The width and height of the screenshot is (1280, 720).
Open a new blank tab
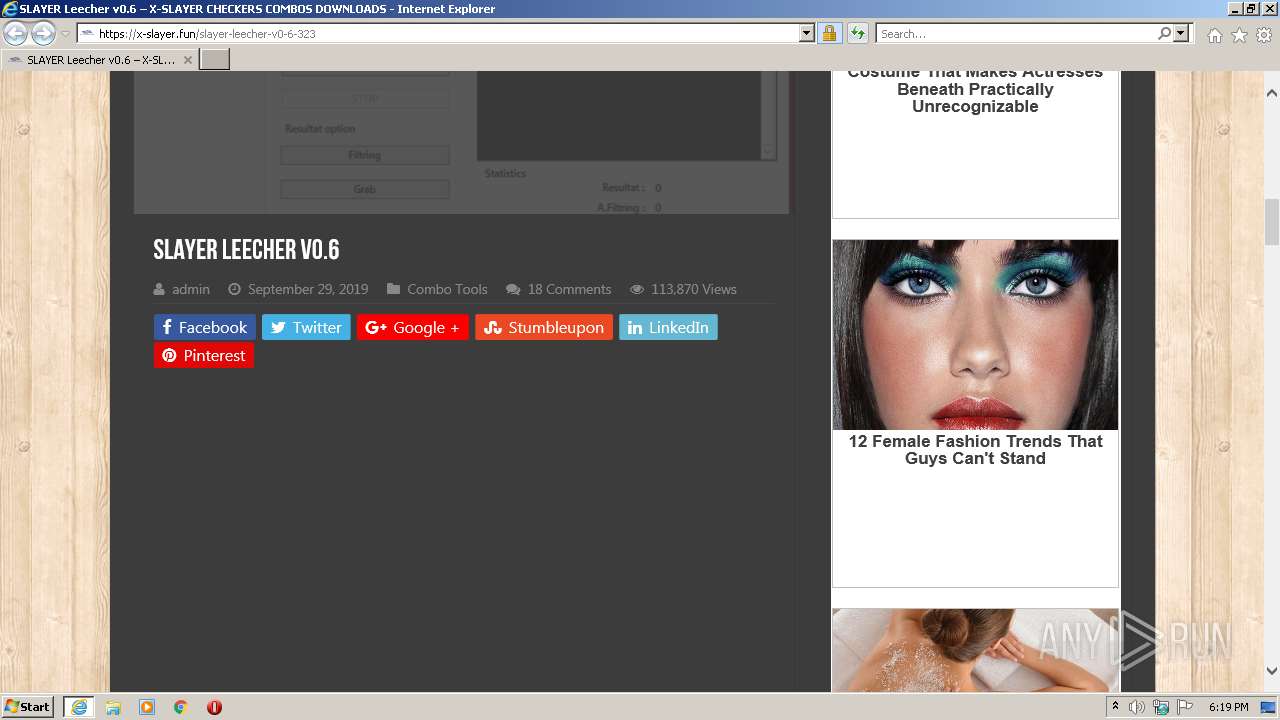215,60
